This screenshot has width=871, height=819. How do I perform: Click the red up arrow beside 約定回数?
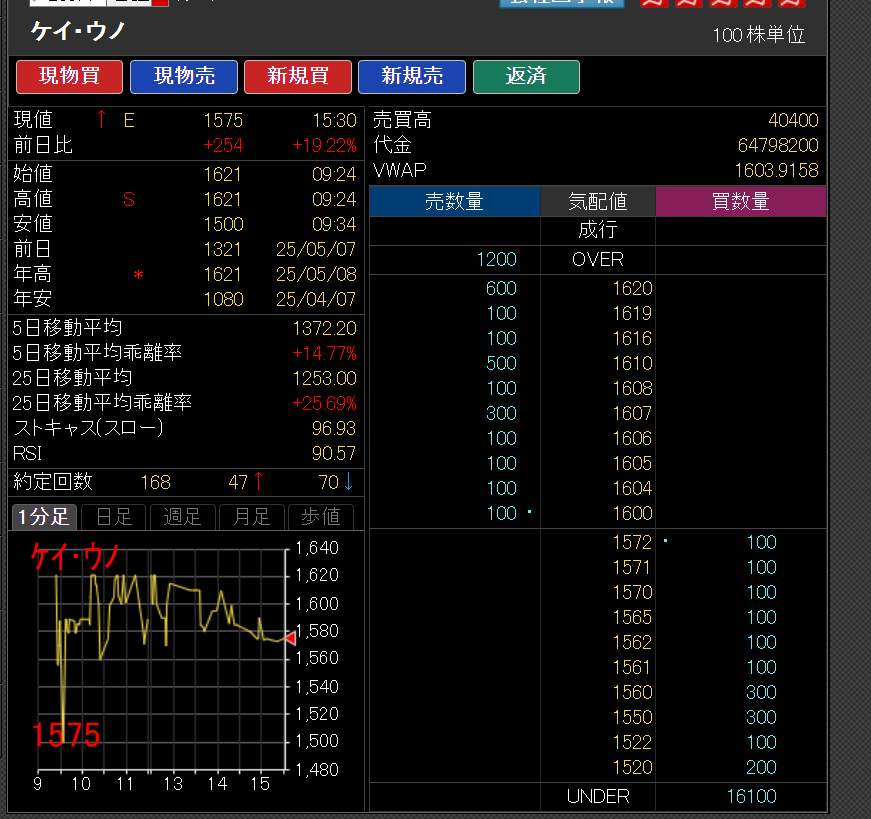pos(258,482)
